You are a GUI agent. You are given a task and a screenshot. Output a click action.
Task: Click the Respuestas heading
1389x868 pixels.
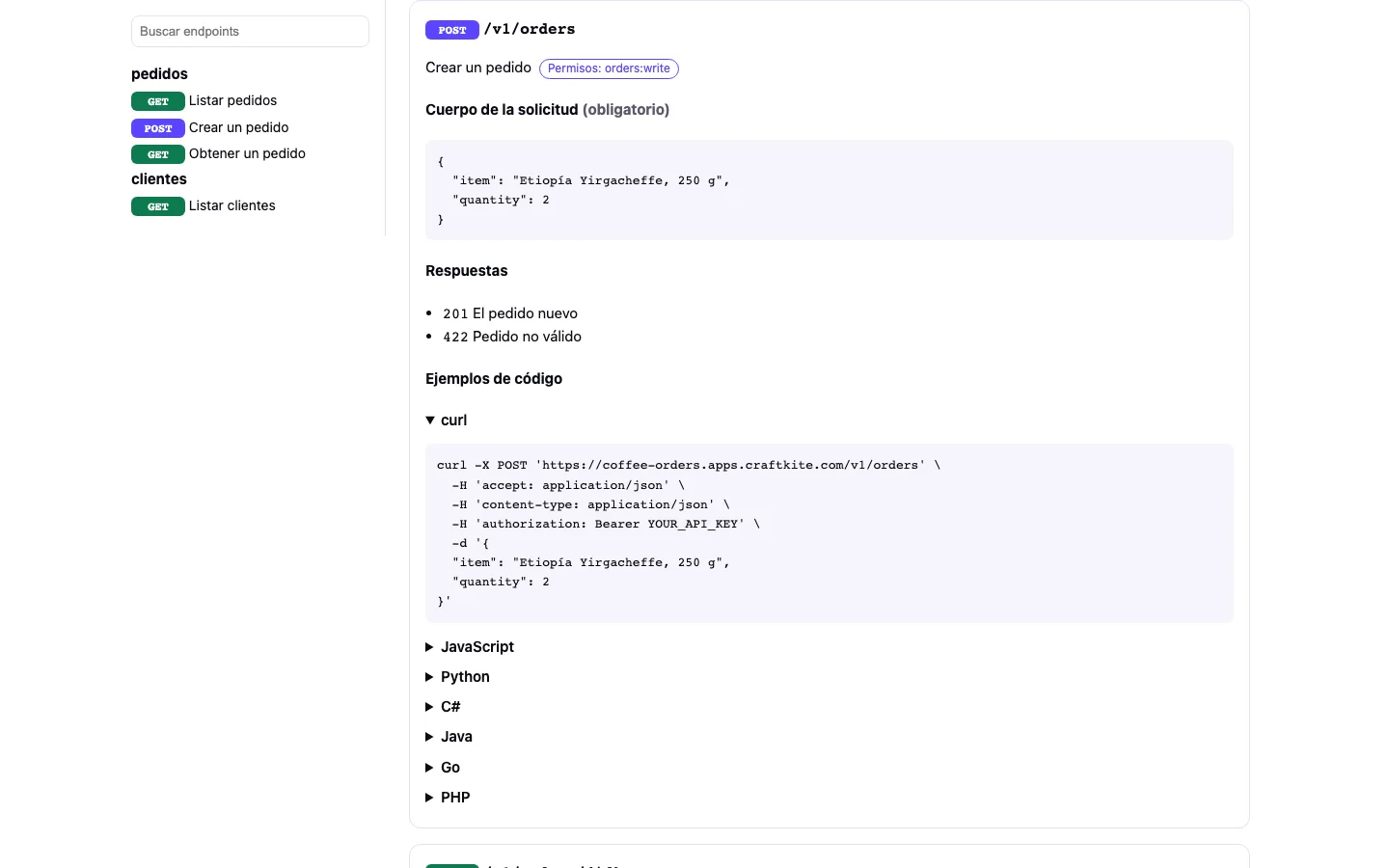click(x=466, y=271)
